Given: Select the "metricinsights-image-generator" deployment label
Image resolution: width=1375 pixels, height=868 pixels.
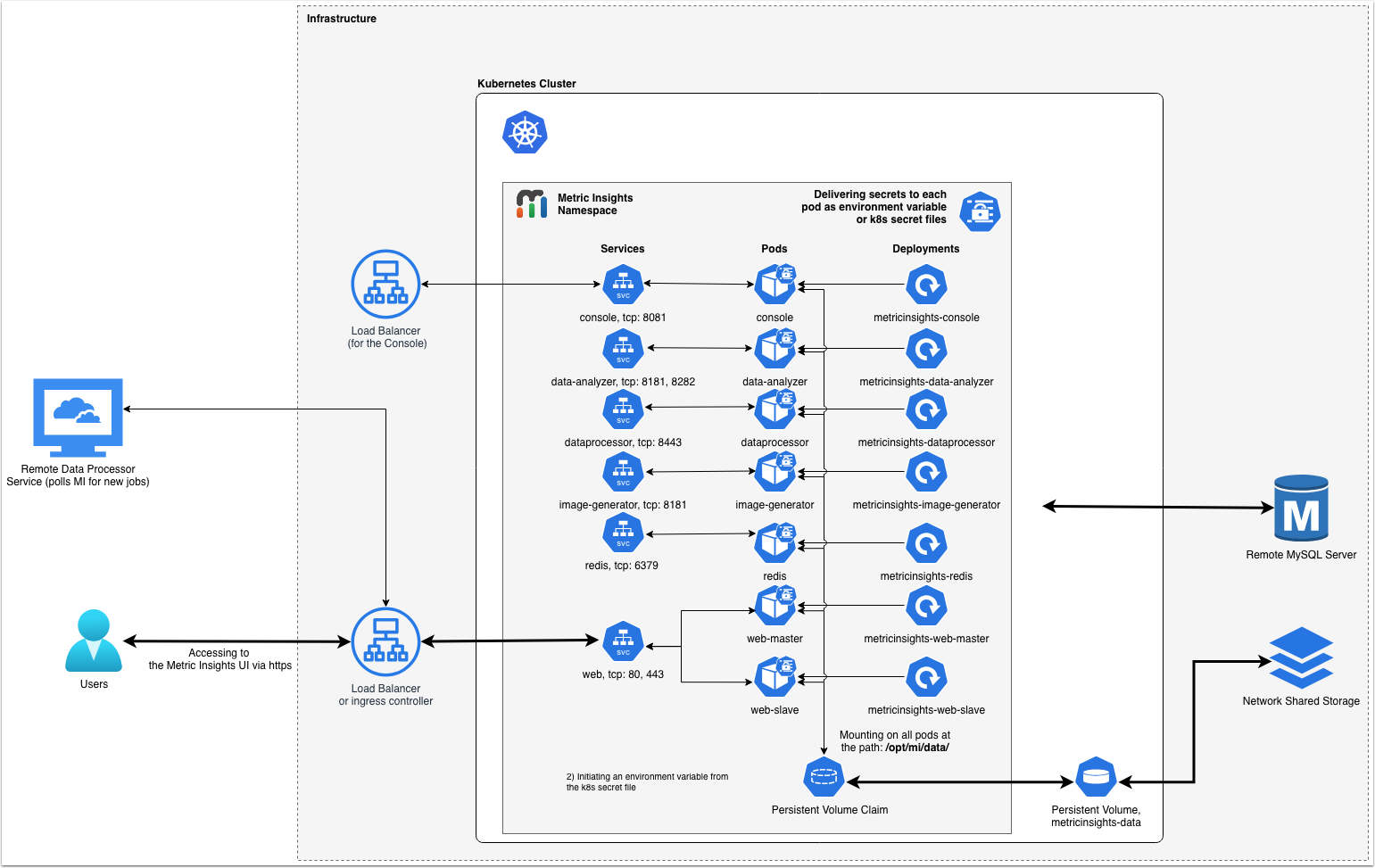Looking at the screenshot, I should click(926, 505).
